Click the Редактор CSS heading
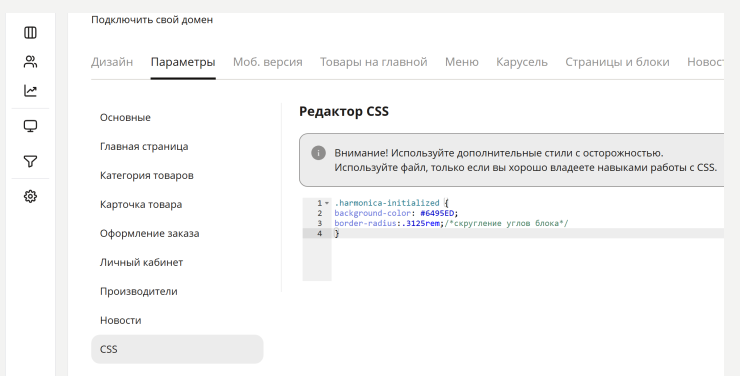This screenshot has width=740, height=376. pyautogui.click(x=344, y=111)
